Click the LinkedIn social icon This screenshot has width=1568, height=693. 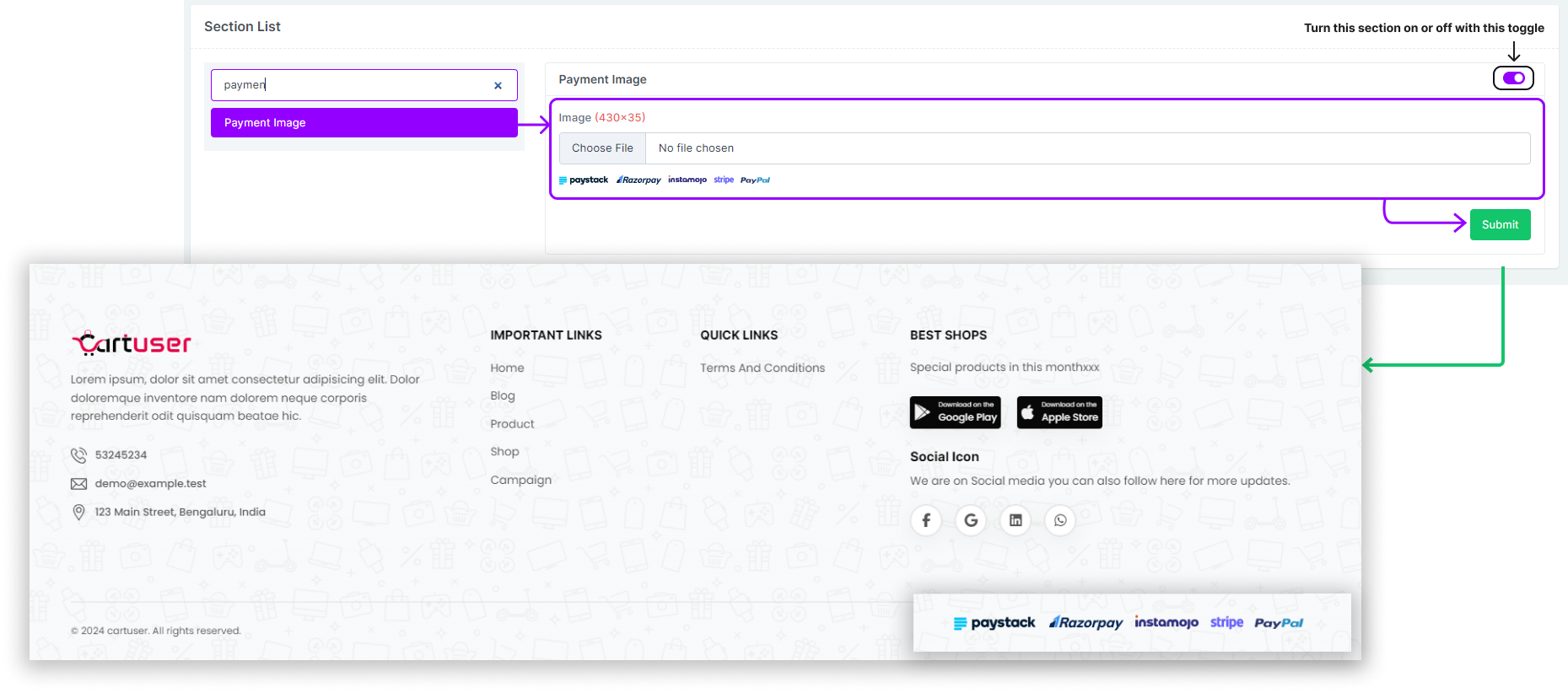pos(1016,520)
